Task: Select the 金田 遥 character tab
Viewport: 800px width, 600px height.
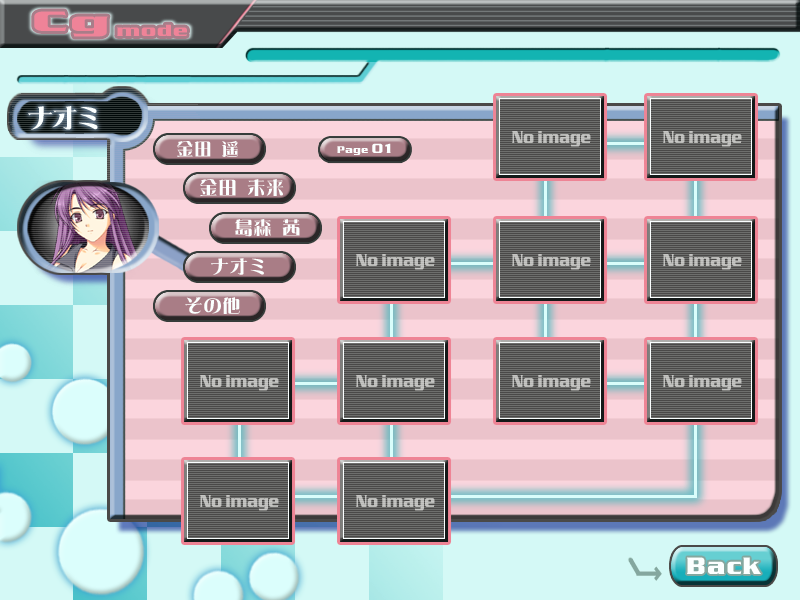Action: 208,149
